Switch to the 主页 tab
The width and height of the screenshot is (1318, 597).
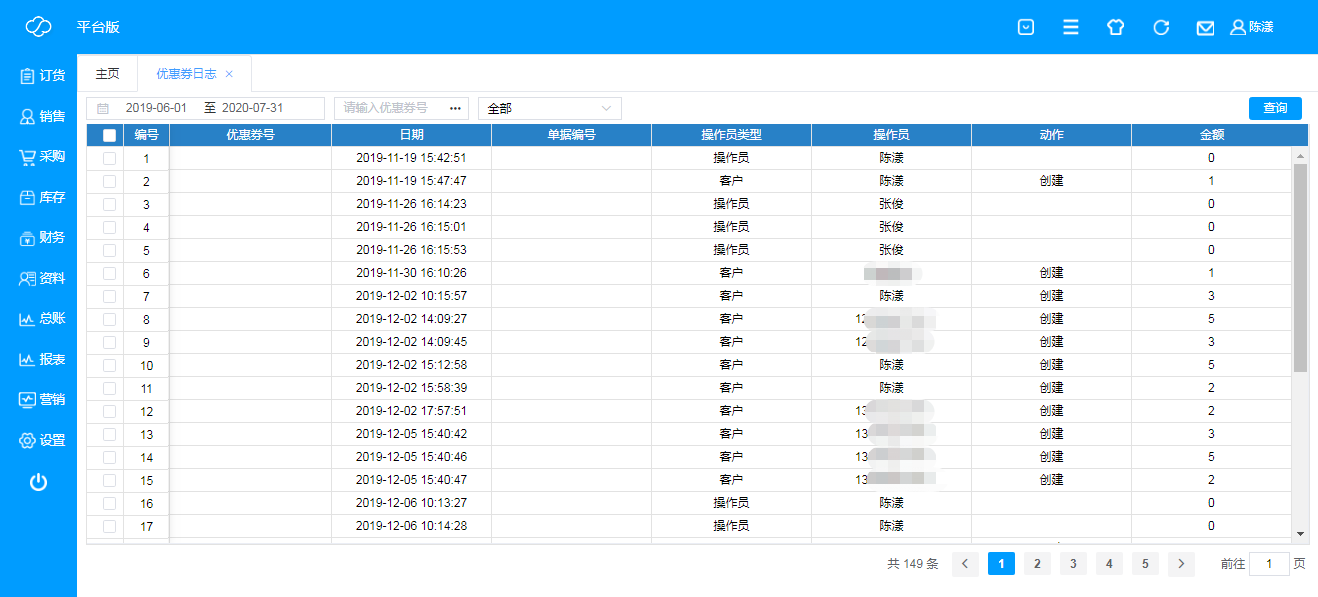[107, 74]
